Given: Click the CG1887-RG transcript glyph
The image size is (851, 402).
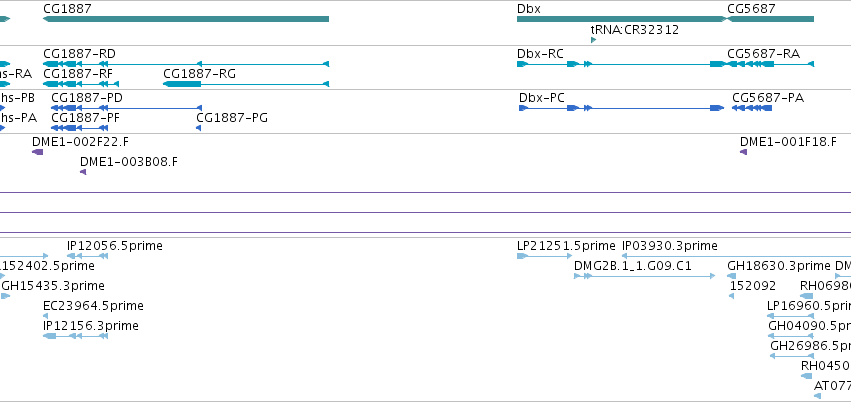Looking at the screenshot, I should coord(246,84).
